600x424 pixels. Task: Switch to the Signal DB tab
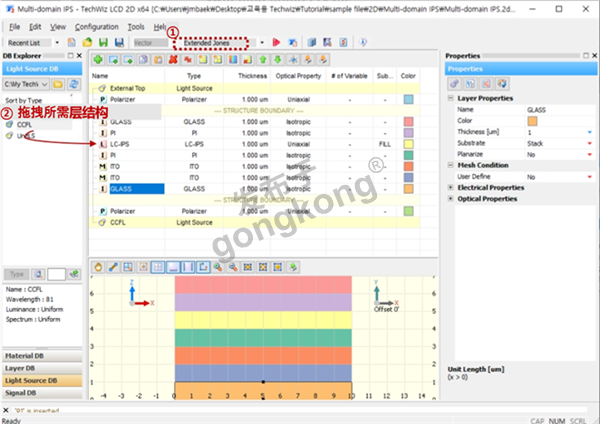click(x=42, y=393)
